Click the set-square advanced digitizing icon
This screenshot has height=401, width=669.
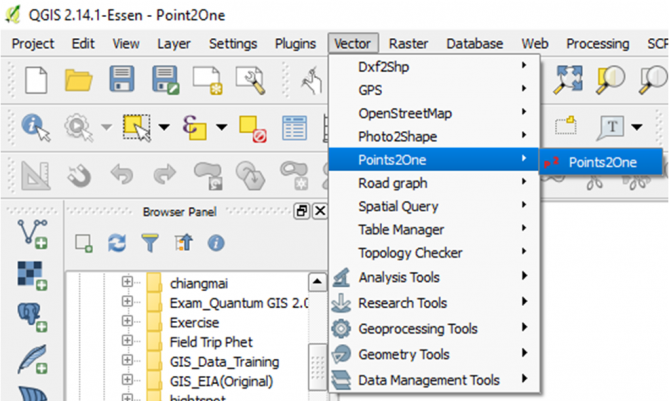coord(35,175)
